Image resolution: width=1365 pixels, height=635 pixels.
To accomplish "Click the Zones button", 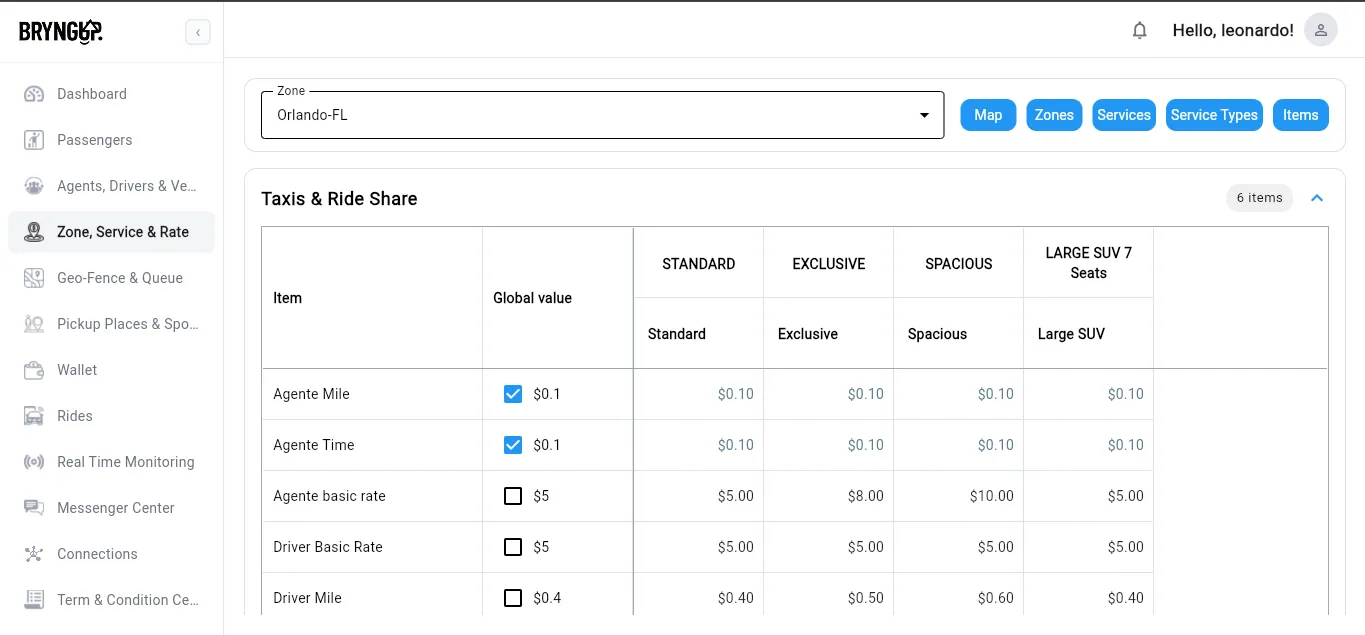I will click(x=1054, y=115).
